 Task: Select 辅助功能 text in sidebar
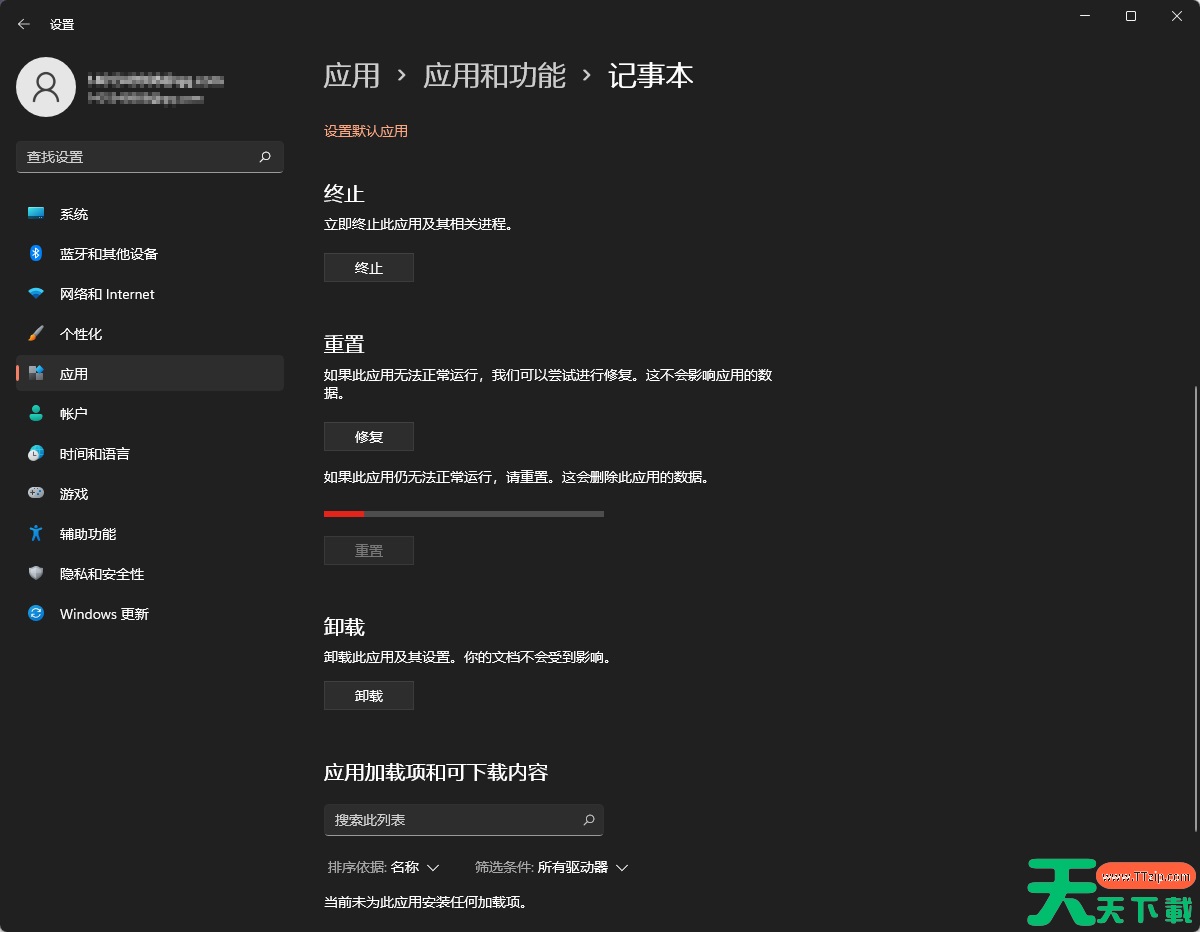(88, 534)
